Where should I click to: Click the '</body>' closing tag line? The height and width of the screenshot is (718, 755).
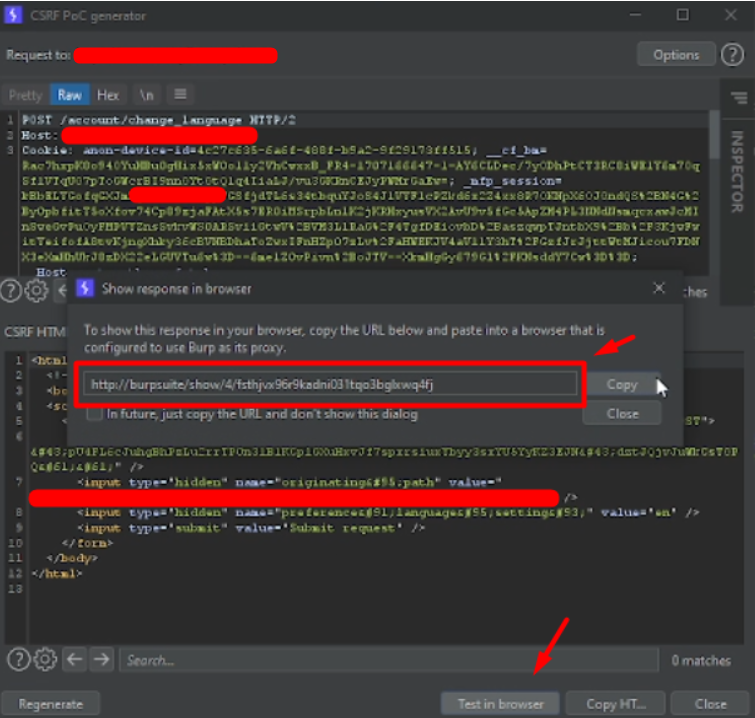point(72,559)
